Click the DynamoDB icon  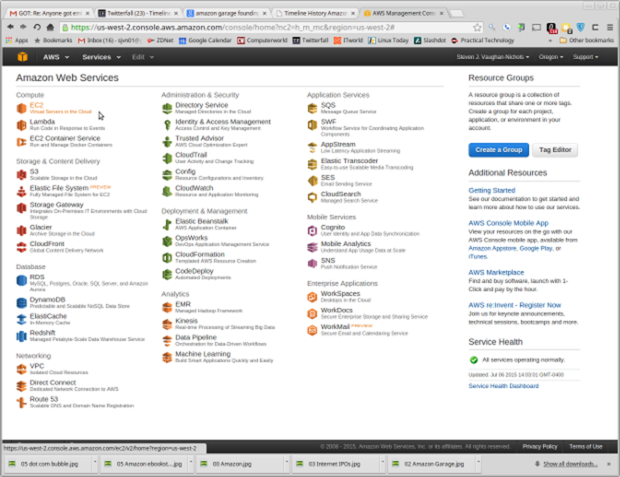(x=21, y=303)
